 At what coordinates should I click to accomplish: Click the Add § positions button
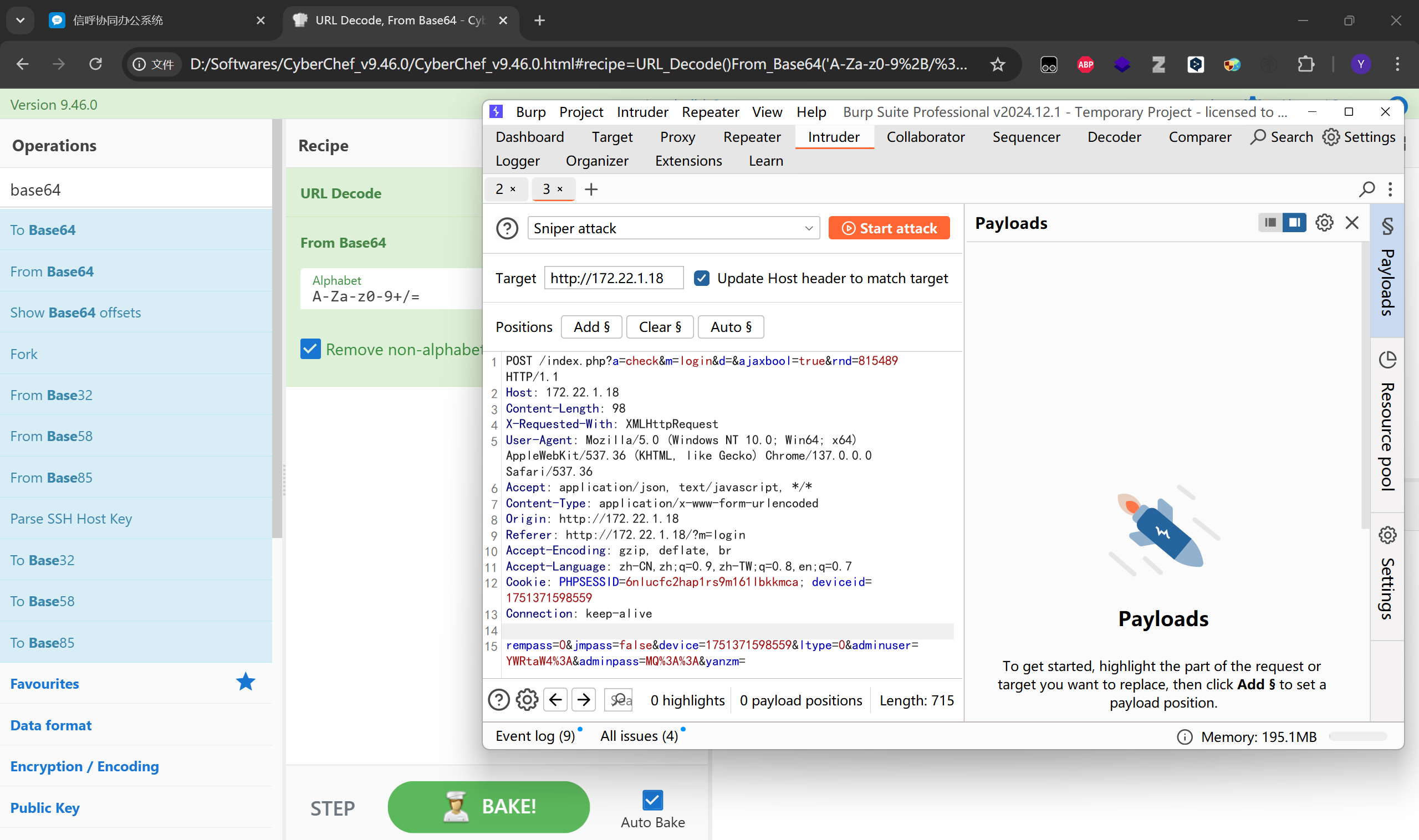pyautogui.click(x=591, y=327)
